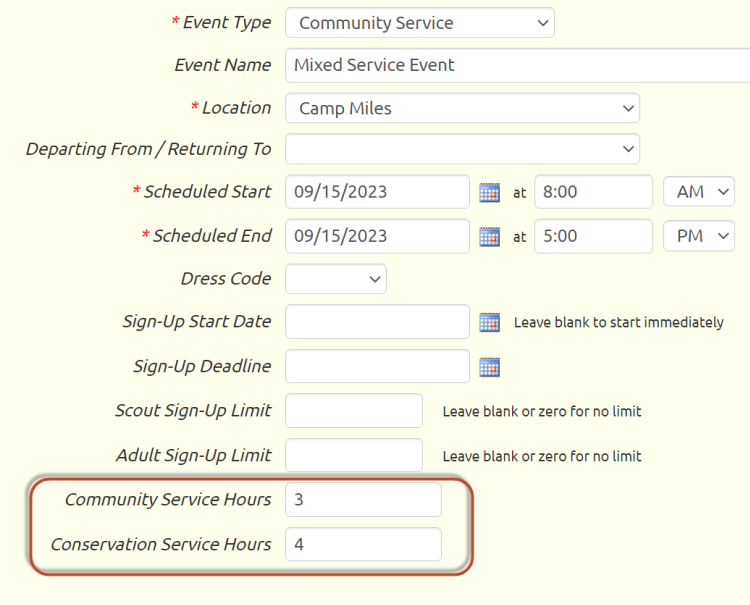Expand Departing From / Returning To dropdown
The image size is (750, 605).
click(x=463, y=149)
